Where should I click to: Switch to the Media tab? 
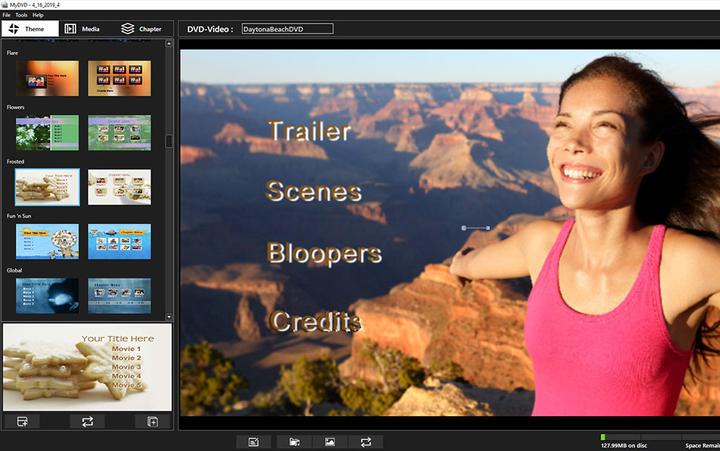[x=83, y=28]
